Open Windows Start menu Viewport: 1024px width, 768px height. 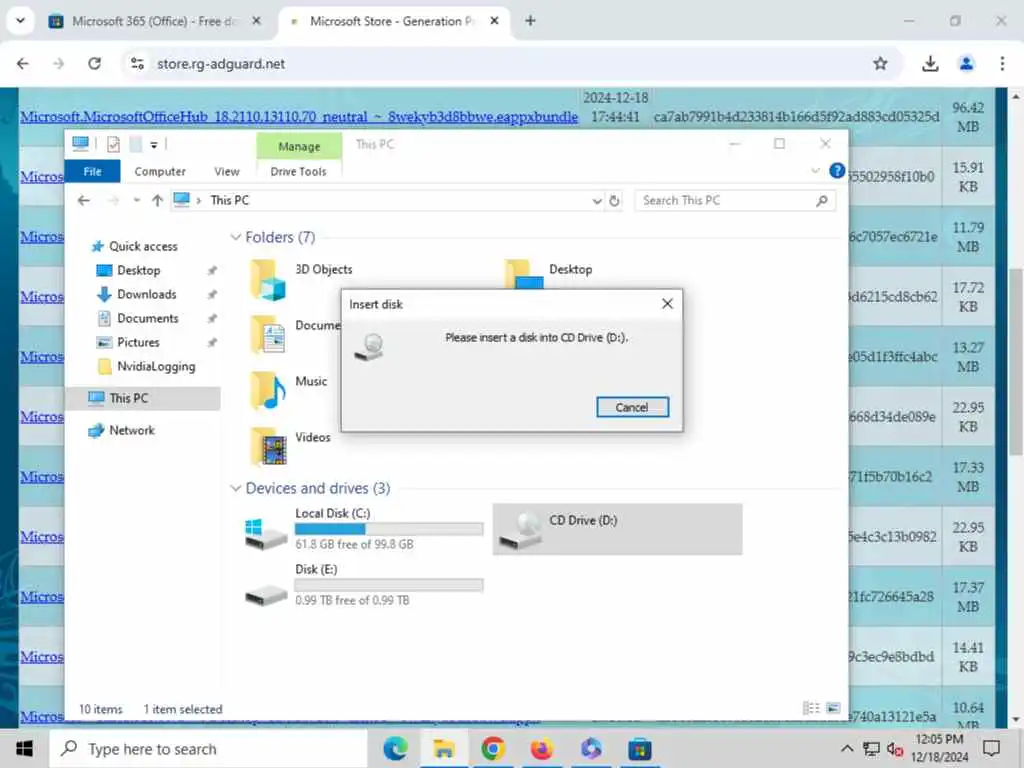(x=24, y=748)
